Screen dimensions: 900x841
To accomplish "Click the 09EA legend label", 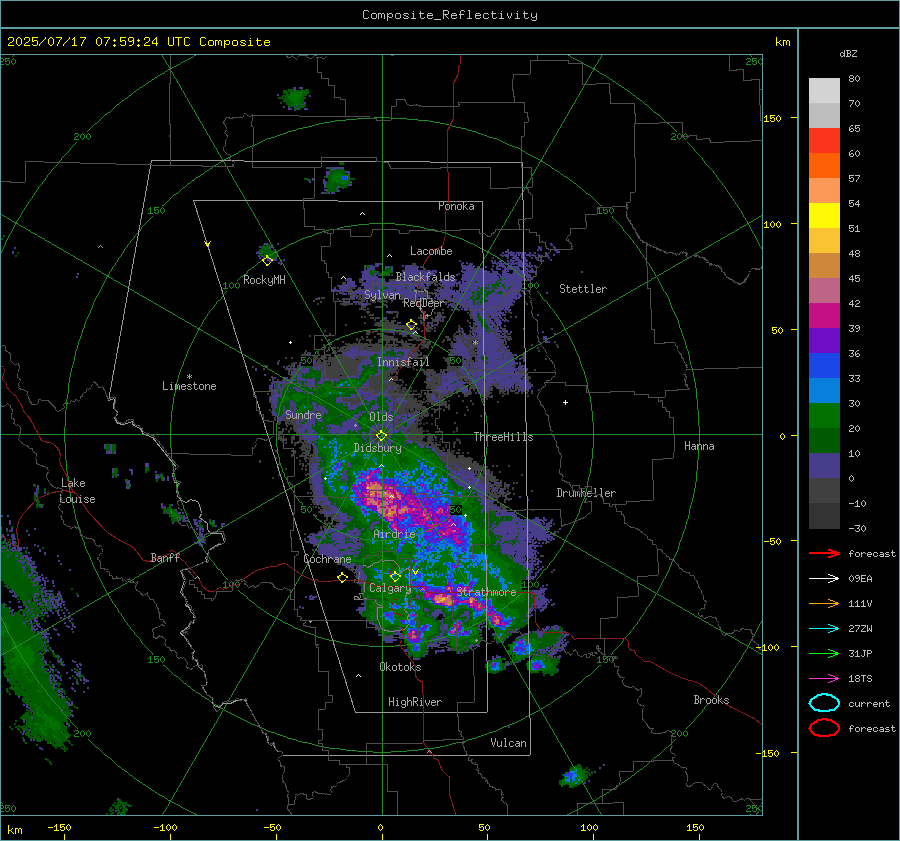I will pos(860,579).
